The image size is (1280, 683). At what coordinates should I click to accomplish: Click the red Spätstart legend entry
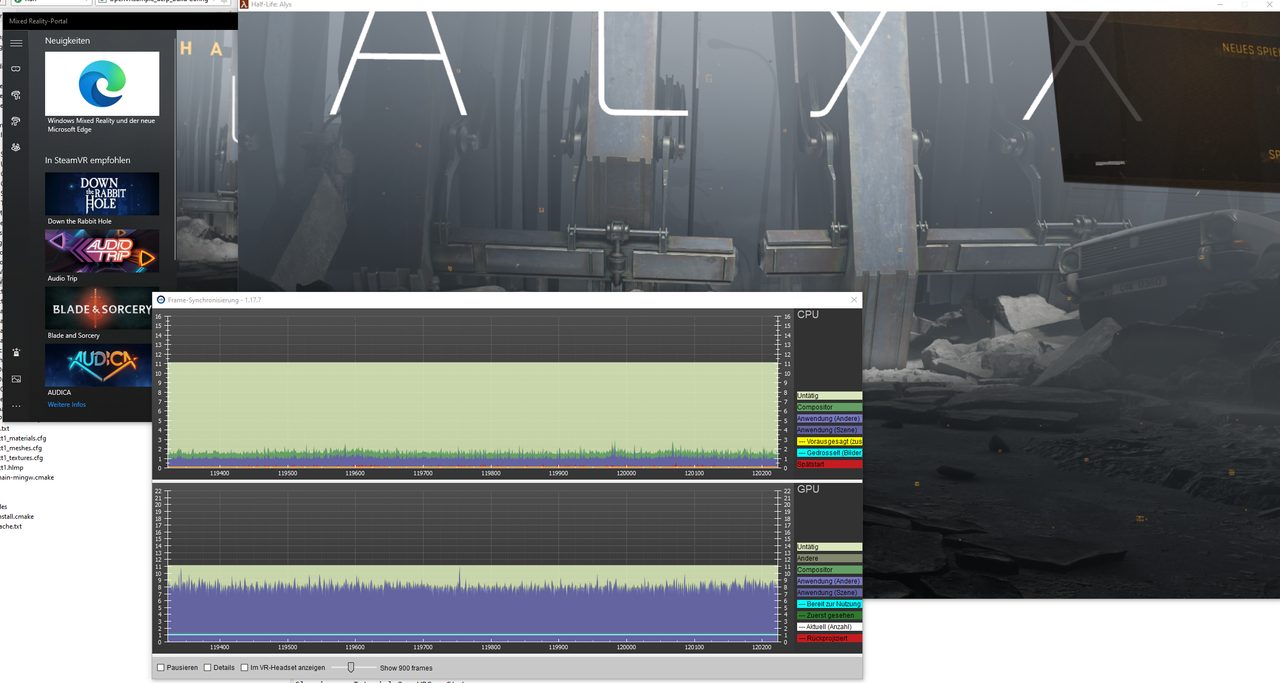pyautogui.click(x=829, y=464)
